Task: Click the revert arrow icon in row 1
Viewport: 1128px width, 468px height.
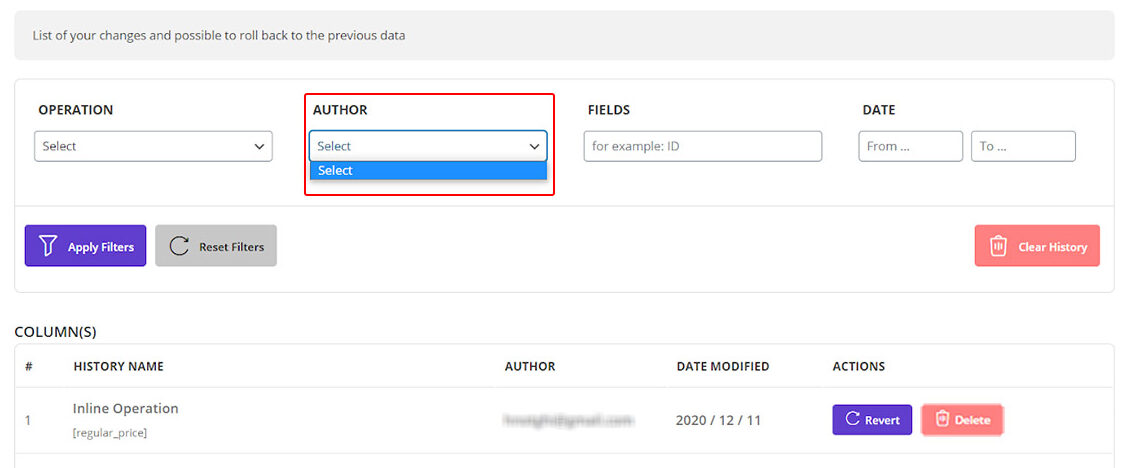Action: [853, 419]
